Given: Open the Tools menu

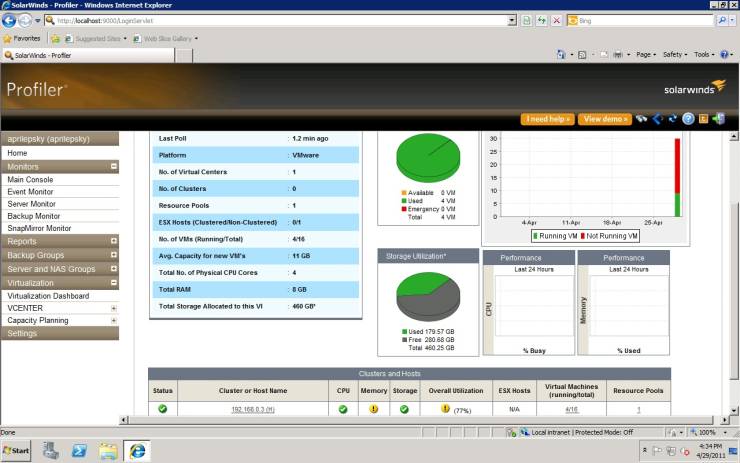Looking at the screenshot, I should point(704,55).
